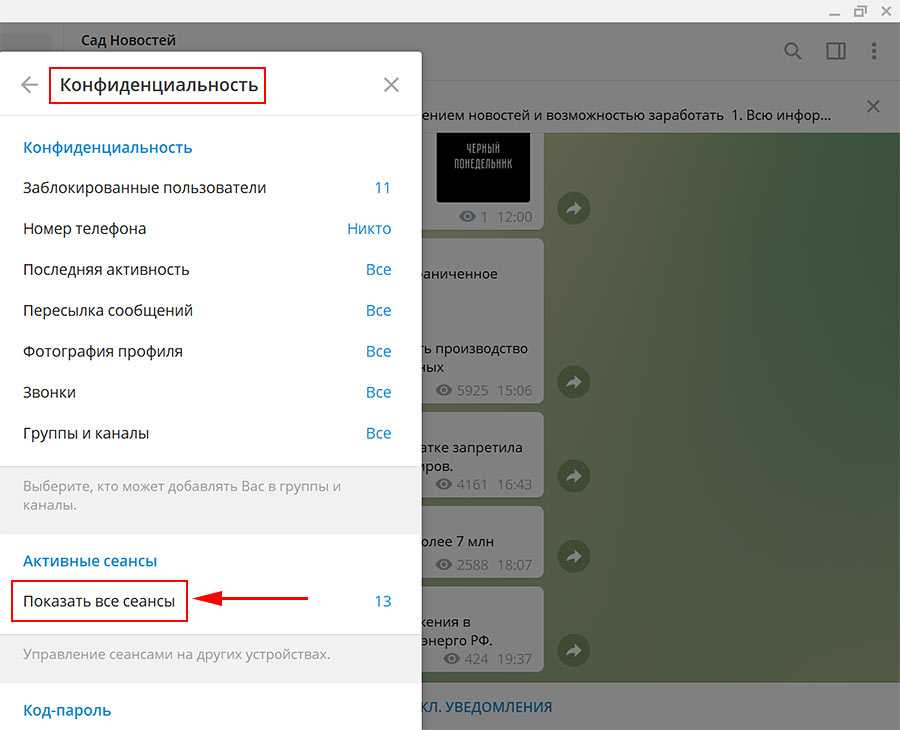Open Пересылка сообщений privacy setting
The image size is (900, 730).
click(207, 311)
